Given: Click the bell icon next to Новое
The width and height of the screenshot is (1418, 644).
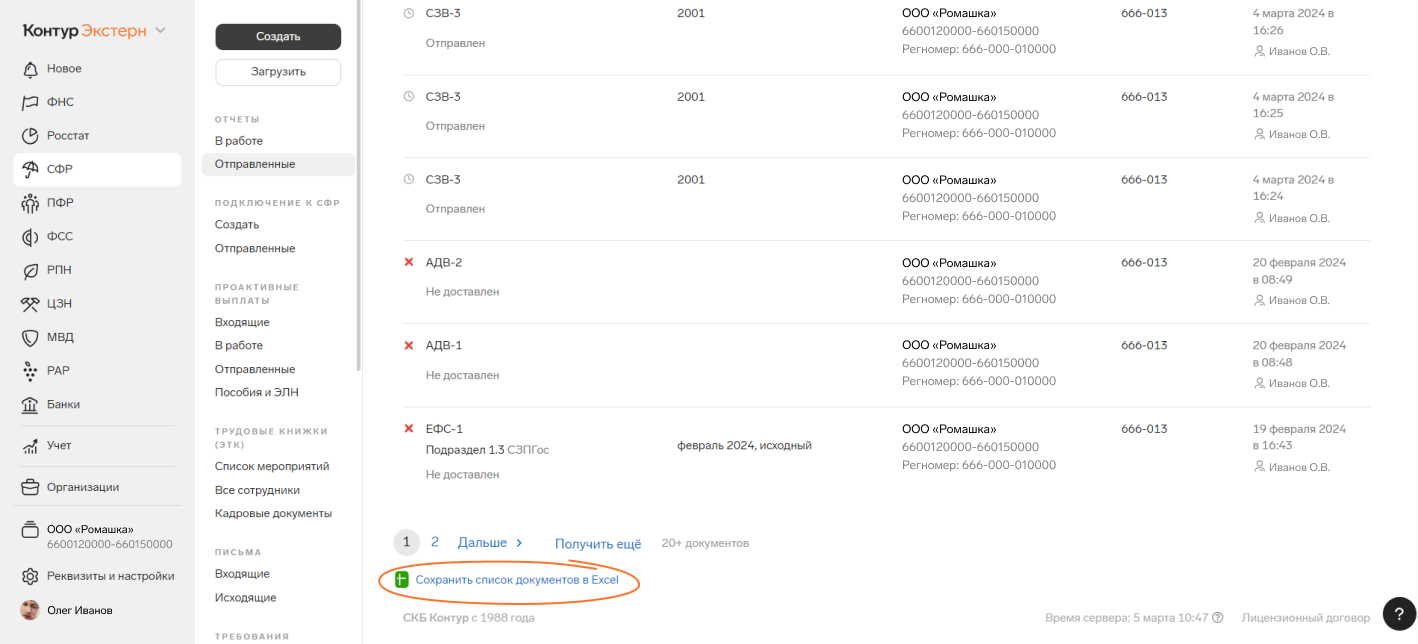Looking at the screenshot, I should (x=30, y=69).
